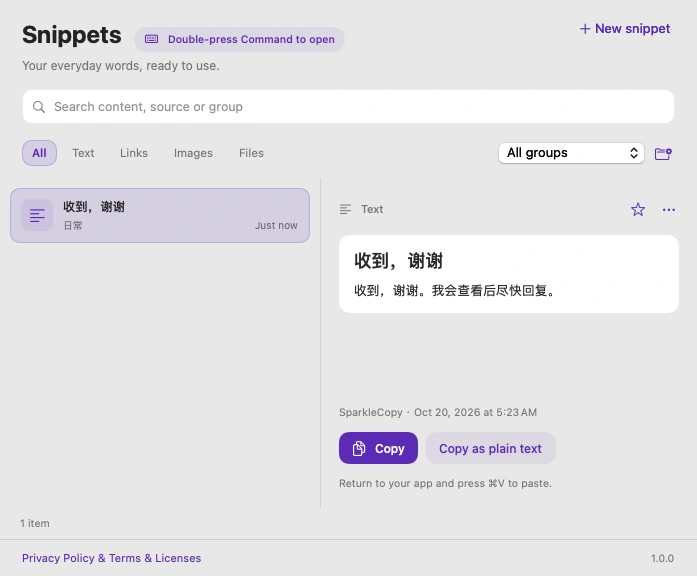Click Copy as plain text
Viewport: 697px width, 576px height.
490,448
